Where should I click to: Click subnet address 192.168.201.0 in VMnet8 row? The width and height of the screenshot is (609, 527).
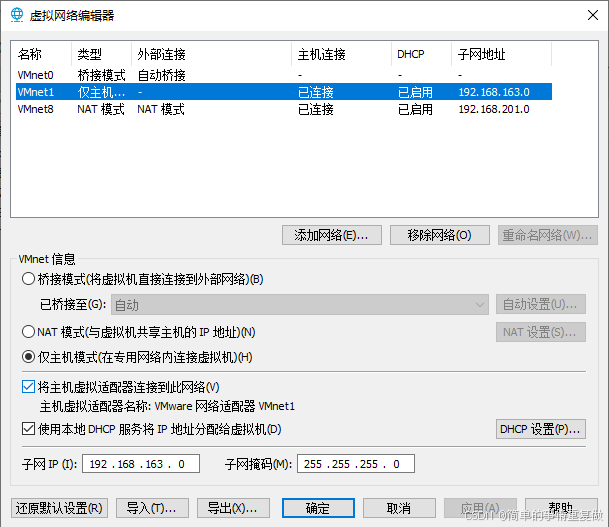(494, 109)
